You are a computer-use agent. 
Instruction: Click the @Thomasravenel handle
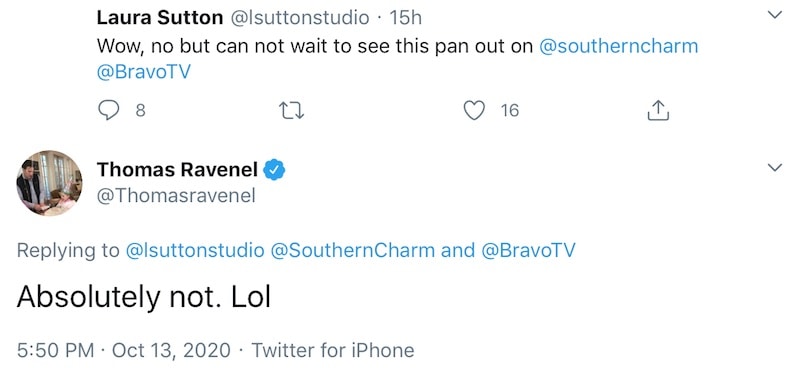point(176,196)
